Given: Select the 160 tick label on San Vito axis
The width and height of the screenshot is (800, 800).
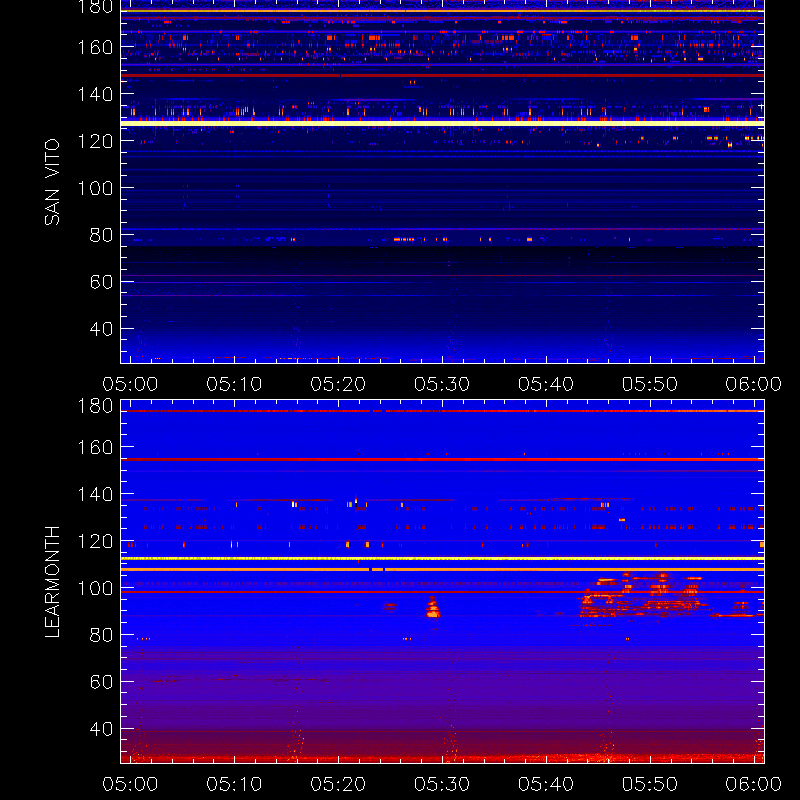Looking at the screenshot, I should click(95, 47).
